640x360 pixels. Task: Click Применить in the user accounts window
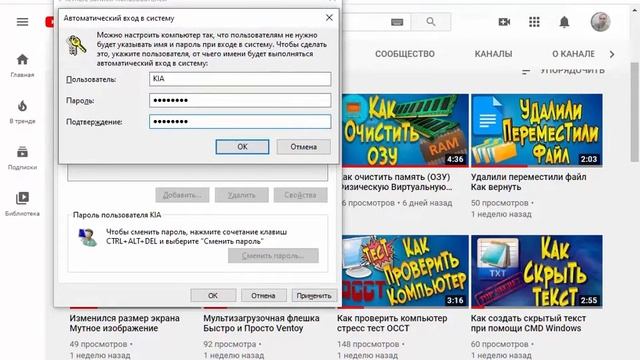coord(314,295)
